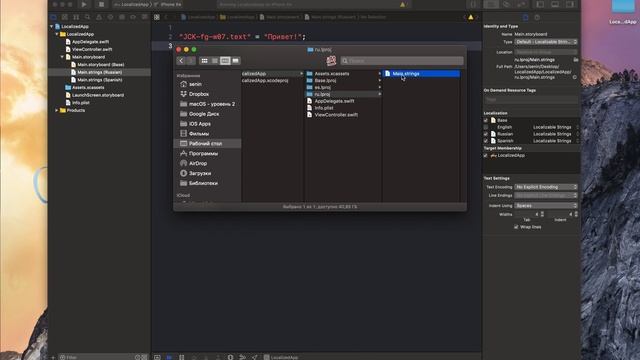Open the Text Encoding dropdown
This screenshot has width=640, height=360.
pos(546,187)
